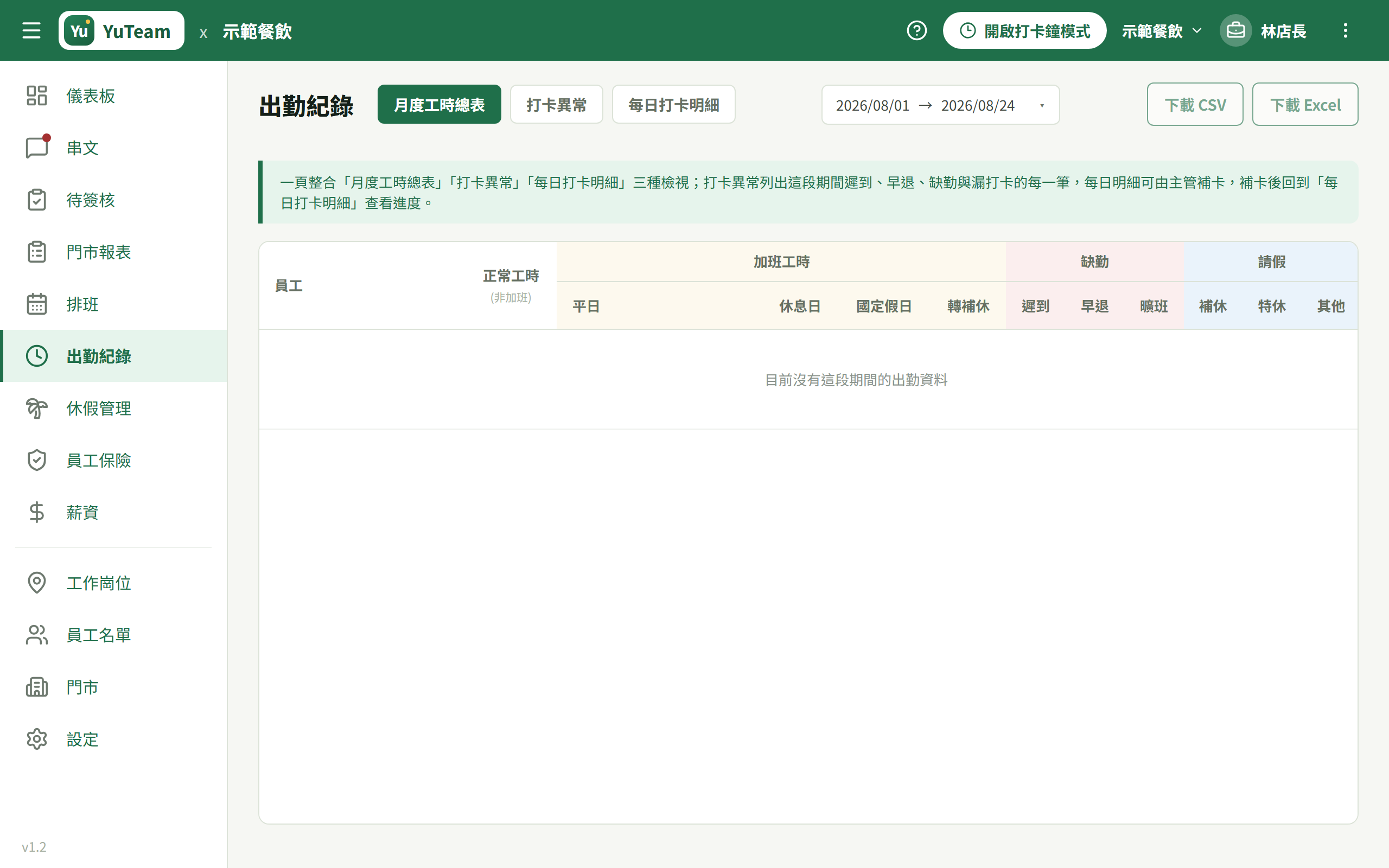Open the 排班 page
Screen dimensions: 1389x868
click(113, 304)
